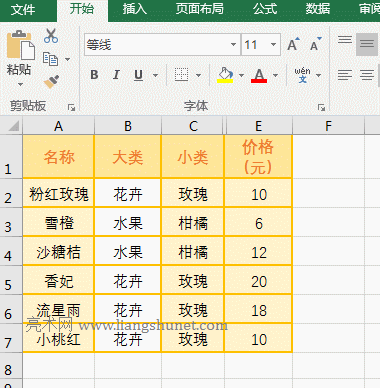Image resolution: width=380 pixels, height=388 pixels.
Task: Align text left
Action: tap(345, 75)
